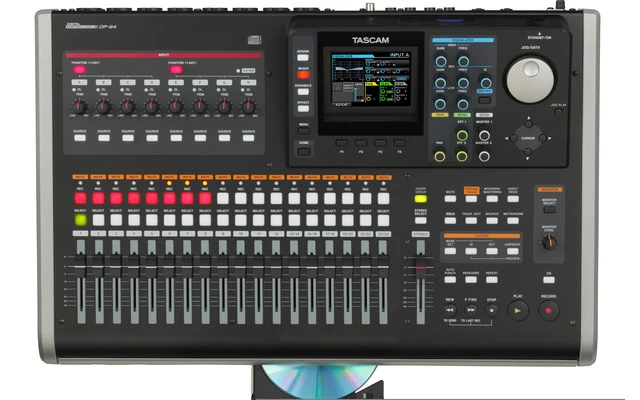Image resolution: width=640 pixels, height=400 pixels.
Task: Push the IN point locate button
Action: point(471,251)
